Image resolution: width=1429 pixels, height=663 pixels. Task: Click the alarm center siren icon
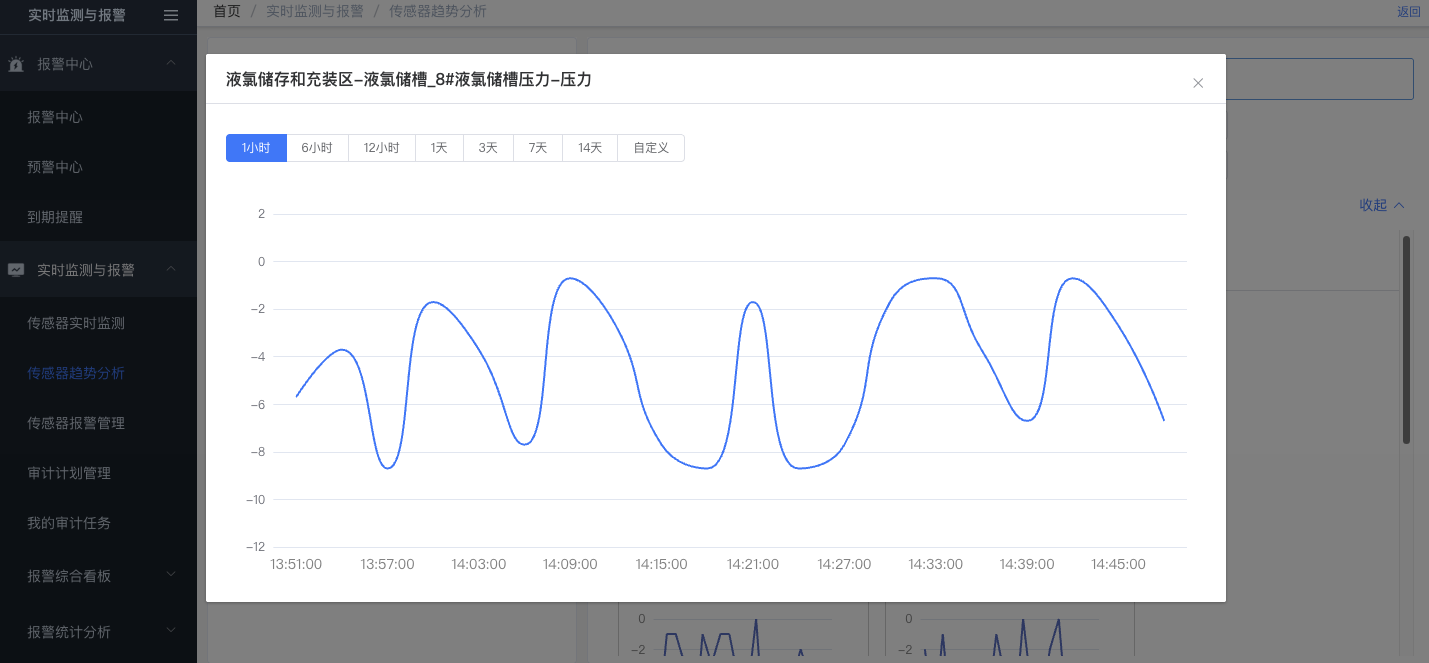pyautogui.click(x=16, y=65)
